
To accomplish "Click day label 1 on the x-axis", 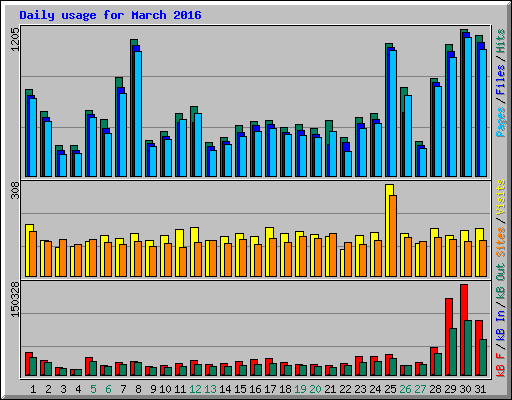I will (x=33, y=389).
